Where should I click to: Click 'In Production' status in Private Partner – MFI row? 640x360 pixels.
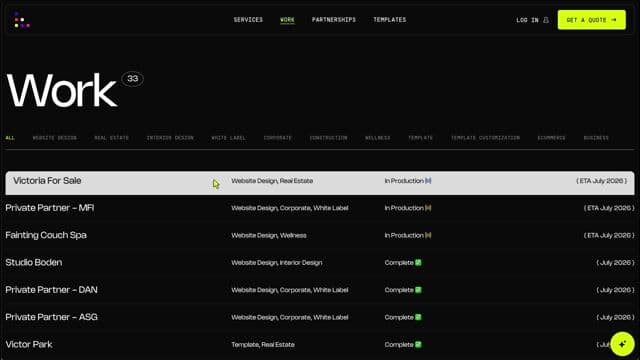pyautogui.click(x=404, y=208)
